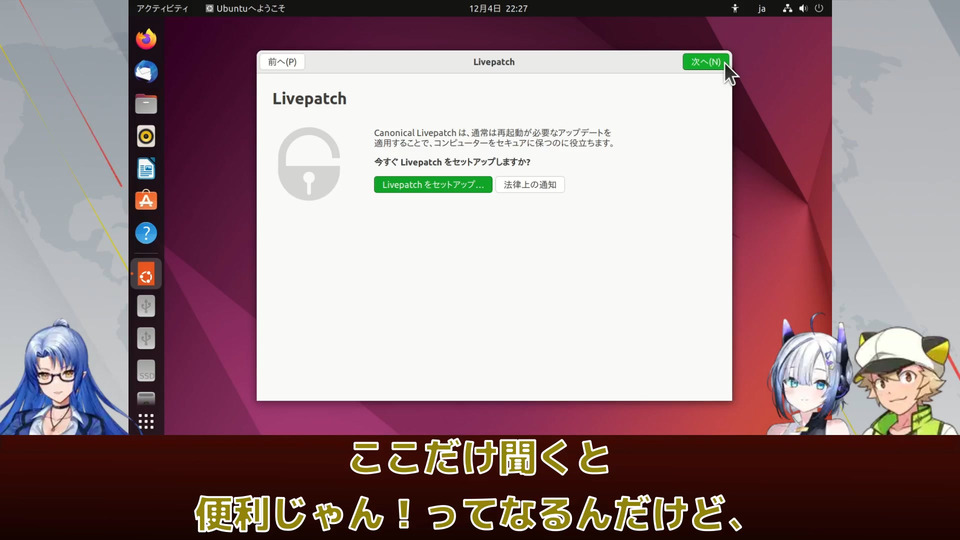Click the 今すぐ Livepatch をセットアップしますか? text
This screenshot has width=960, height=540.
pos(452,162)
